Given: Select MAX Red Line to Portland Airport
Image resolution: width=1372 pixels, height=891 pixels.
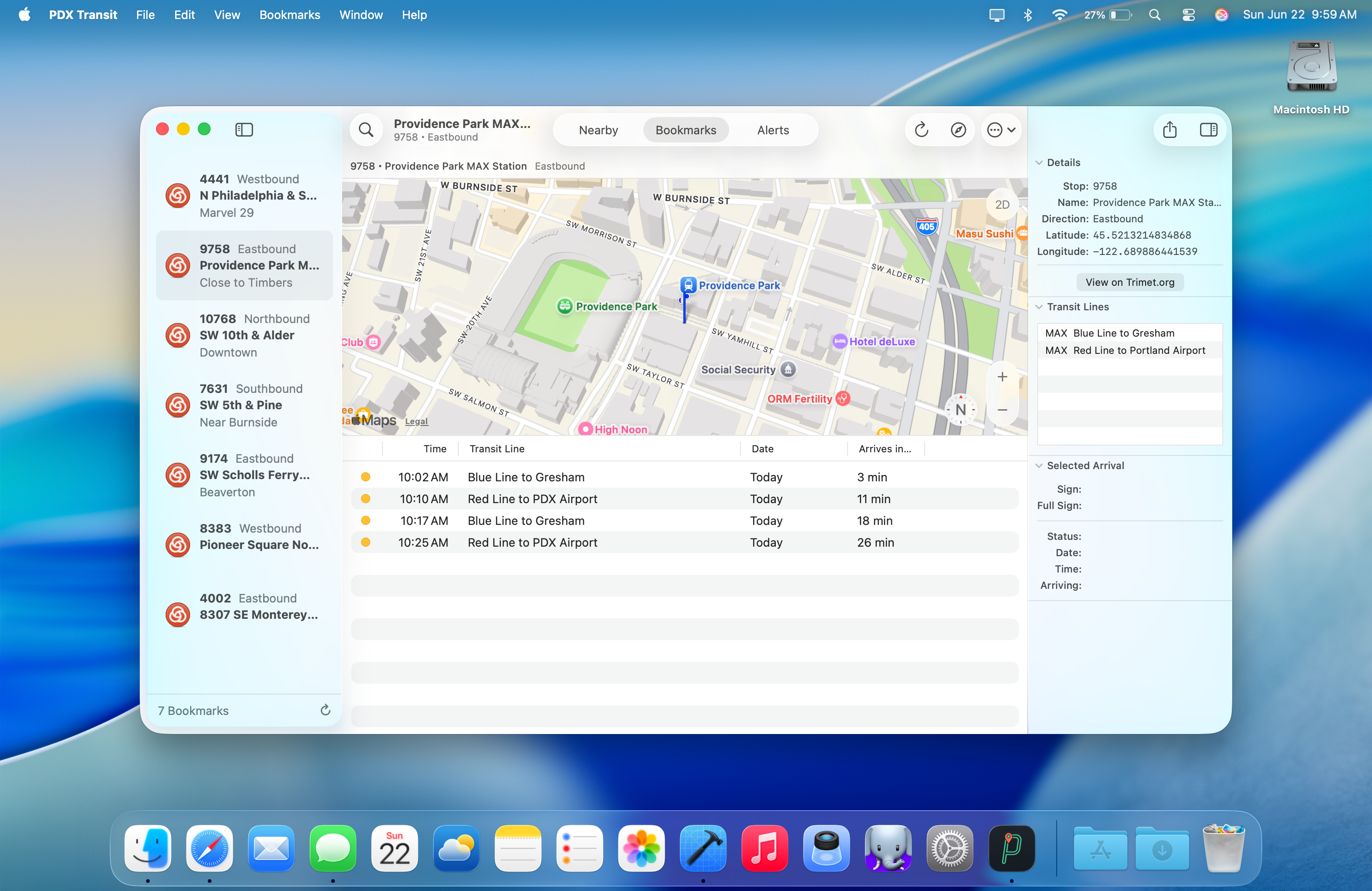Looking at the screenshot, I should click(x=1129, y=350).
